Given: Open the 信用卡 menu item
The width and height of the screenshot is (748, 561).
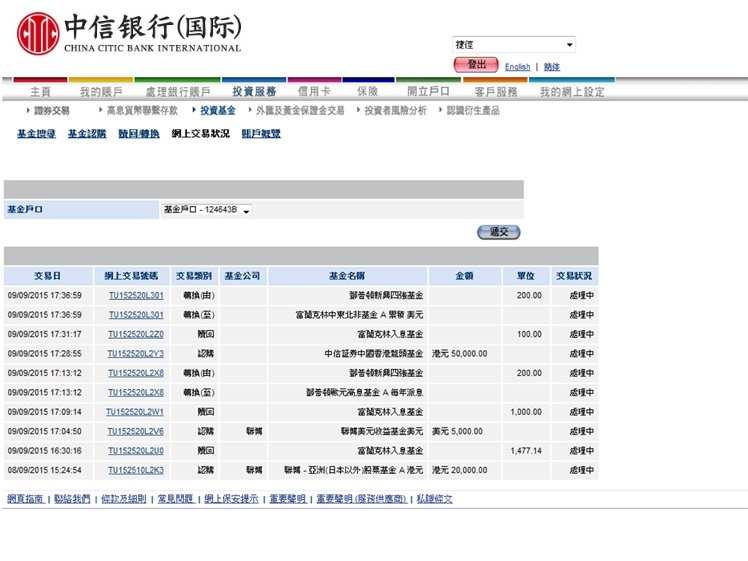Looking at the screenshot, I should tap(314, 92).
